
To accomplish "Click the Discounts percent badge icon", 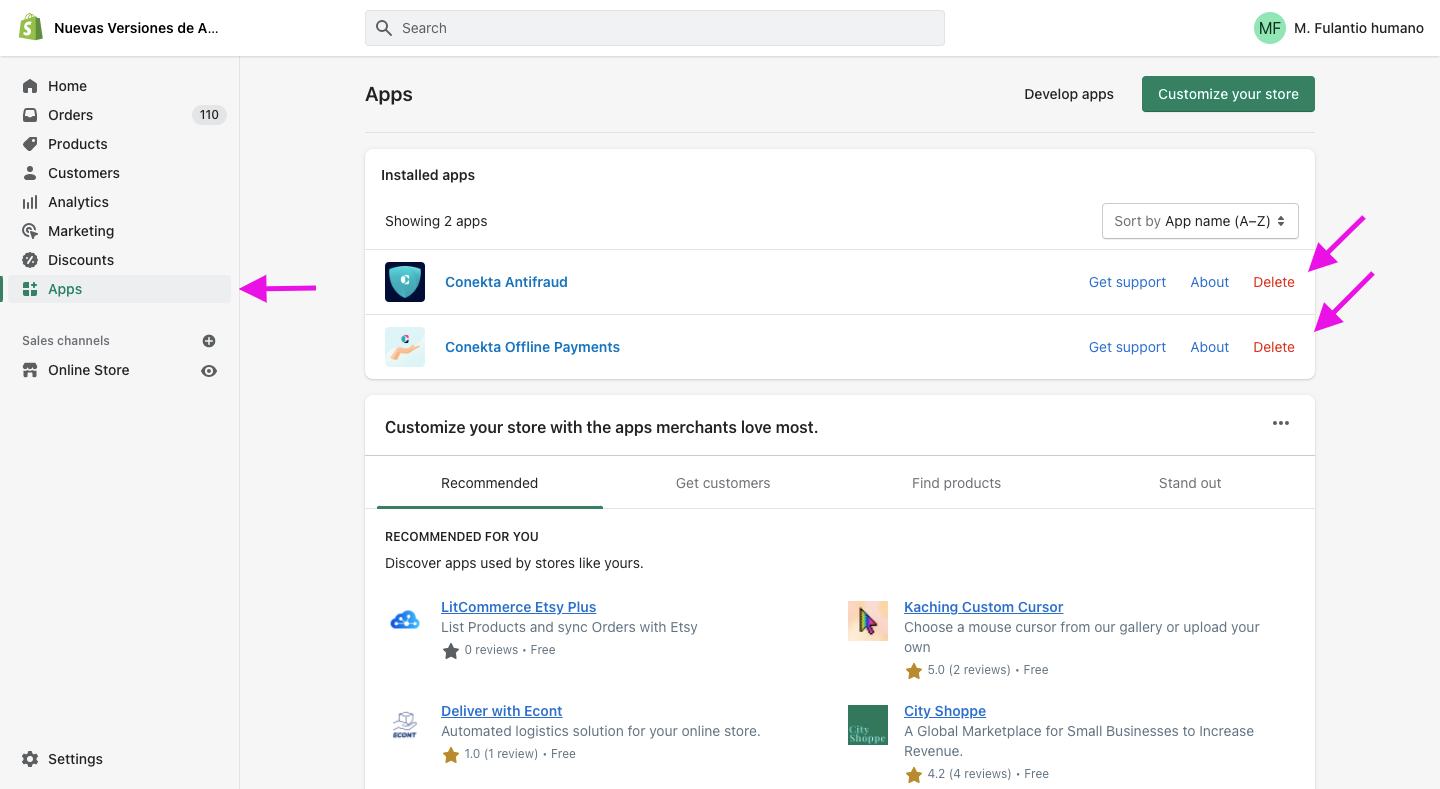I will 30,260.
